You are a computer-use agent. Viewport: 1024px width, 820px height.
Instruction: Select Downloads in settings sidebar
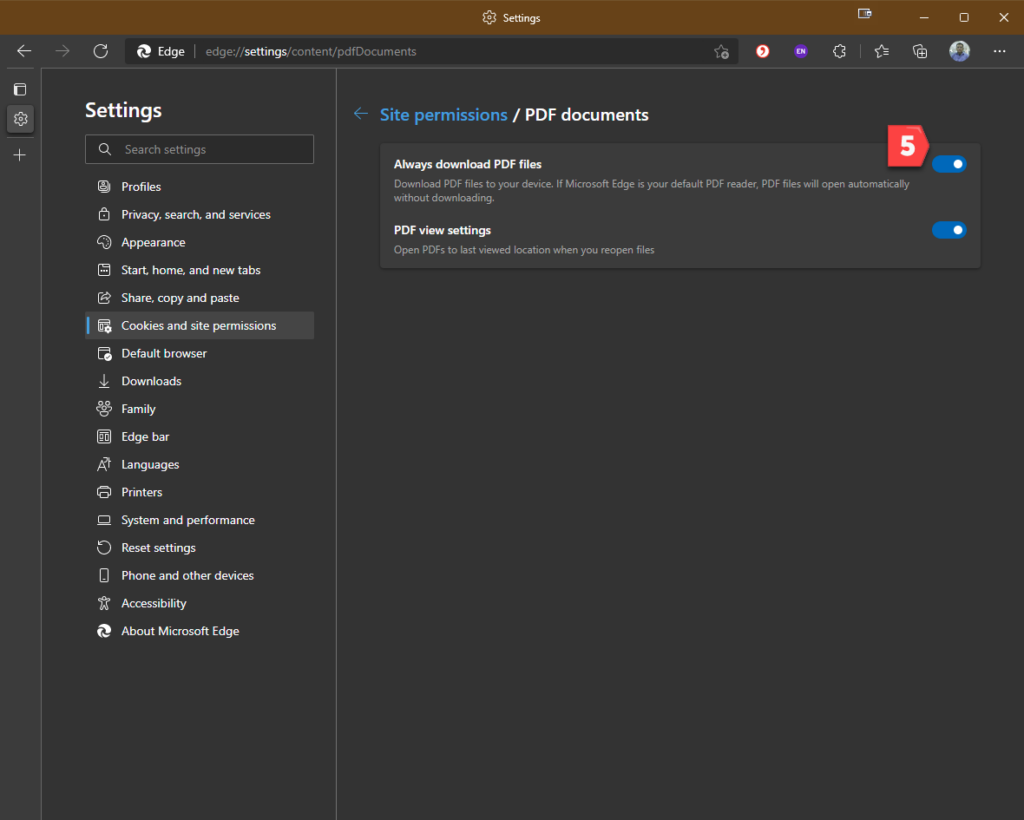point(151,381)
